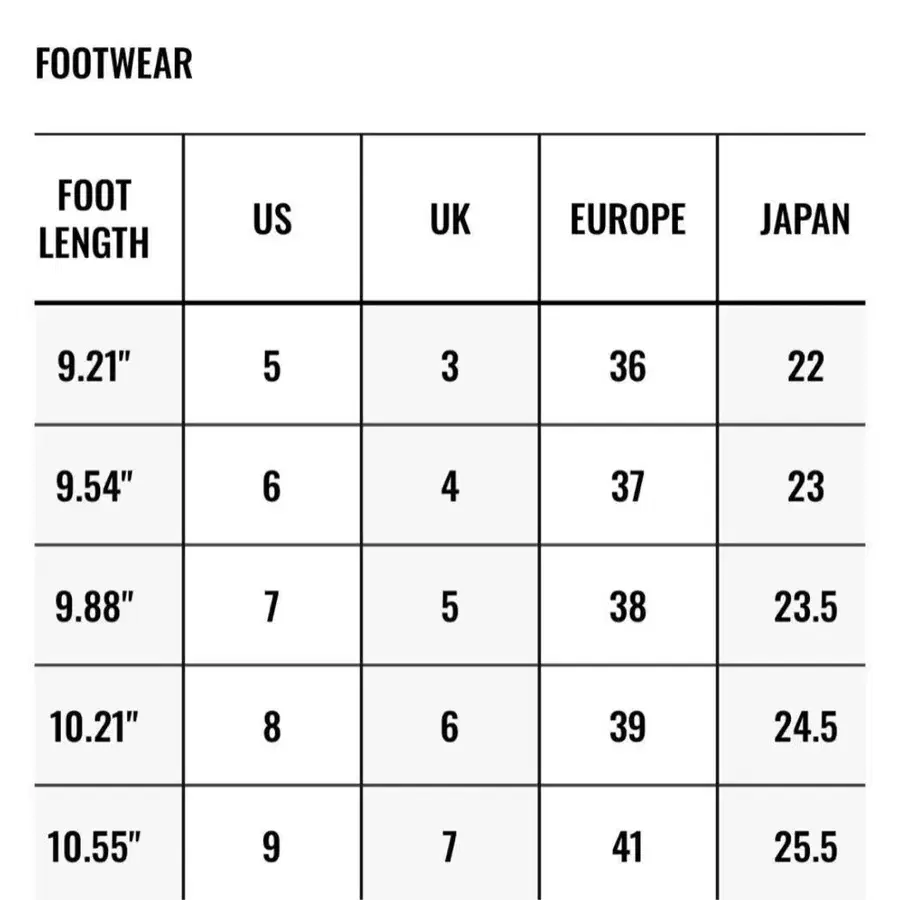Viewport: 900px width, 900px height.
Task: Click Europe size 41 cell
Action: pos(628,847)
